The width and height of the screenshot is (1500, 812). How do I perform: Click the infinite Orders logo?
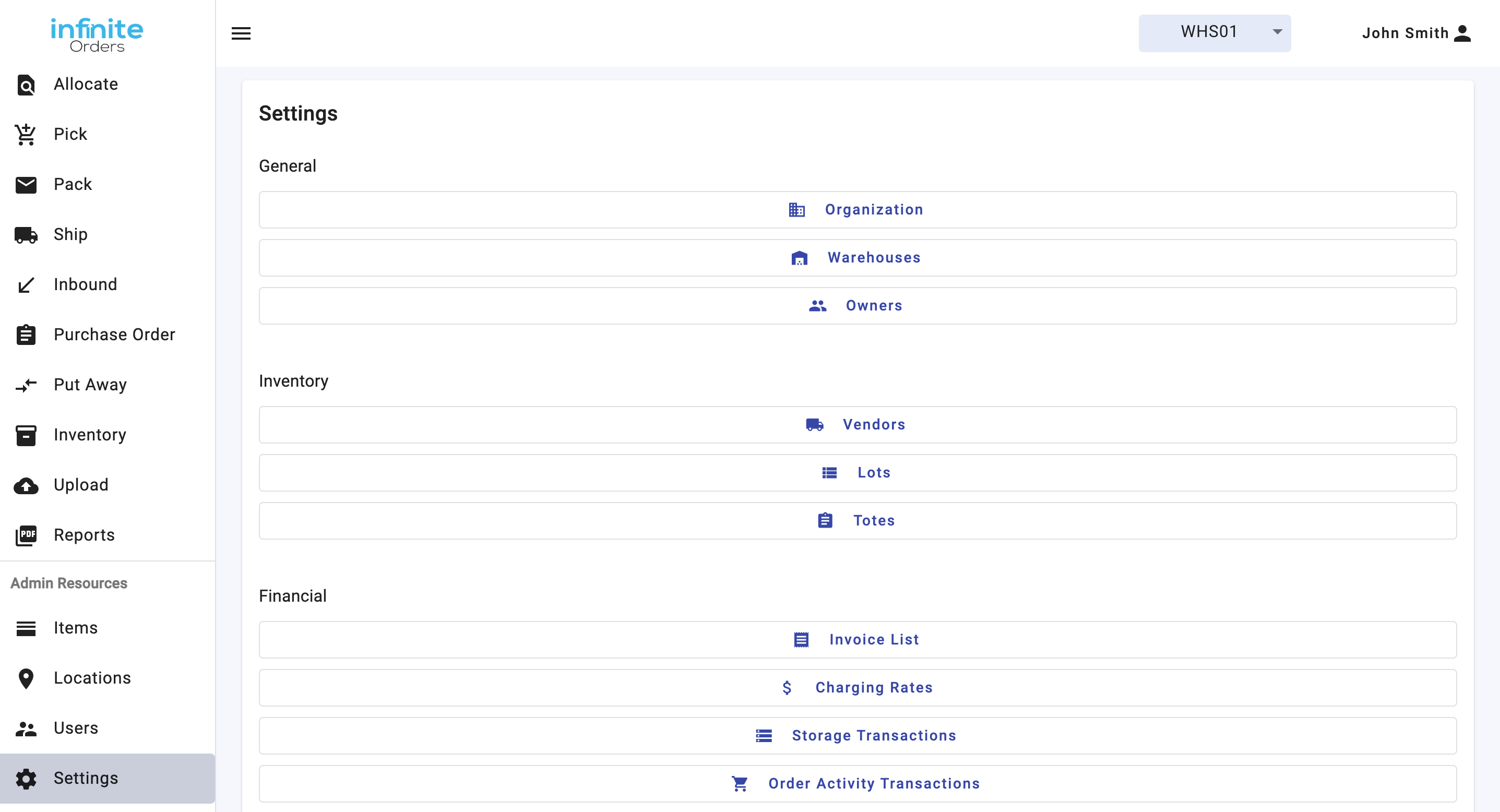point(97,33)
